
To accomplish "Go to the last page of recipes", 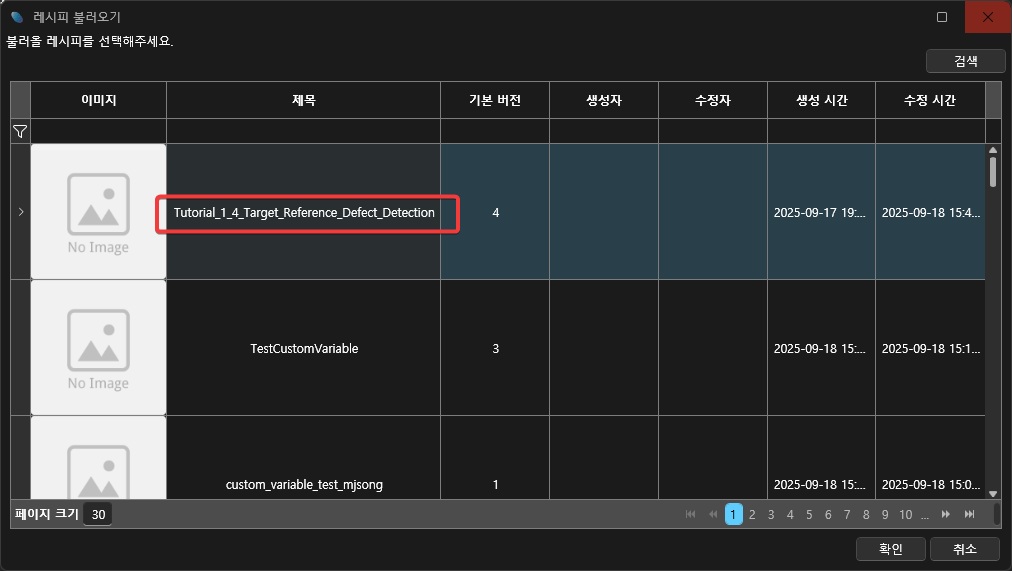I will tap(969, 514).
